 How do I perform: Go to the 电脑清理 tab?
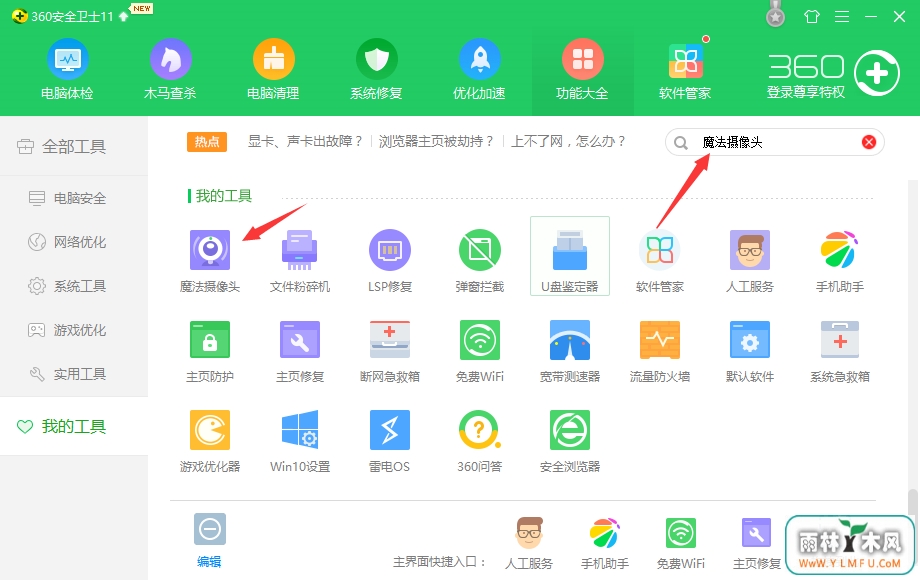(x=273, y=69)
